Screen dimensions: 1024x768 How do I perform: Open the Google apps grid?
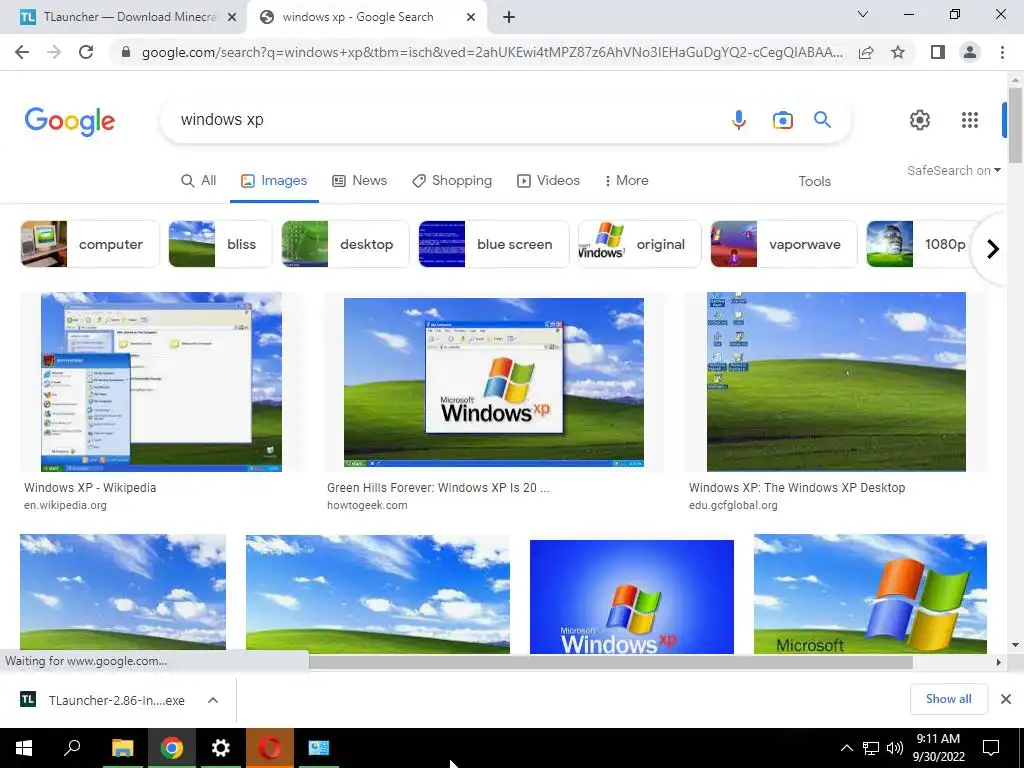click(x=970, y=120)
